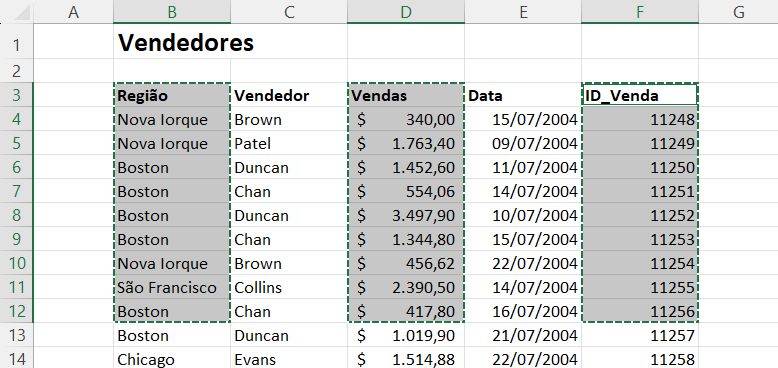Select column D header

tap(406, 12)
